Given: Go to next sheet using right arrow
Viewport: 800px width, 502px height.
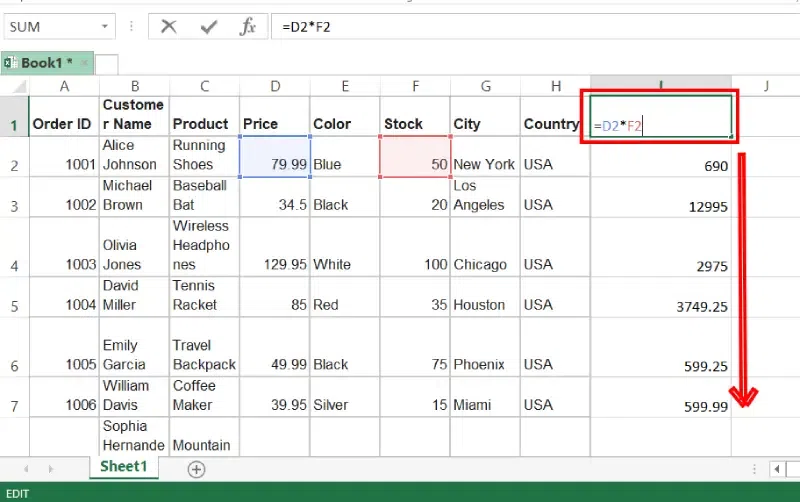Looking at the screenshot, I should click(x=50, y=469).
